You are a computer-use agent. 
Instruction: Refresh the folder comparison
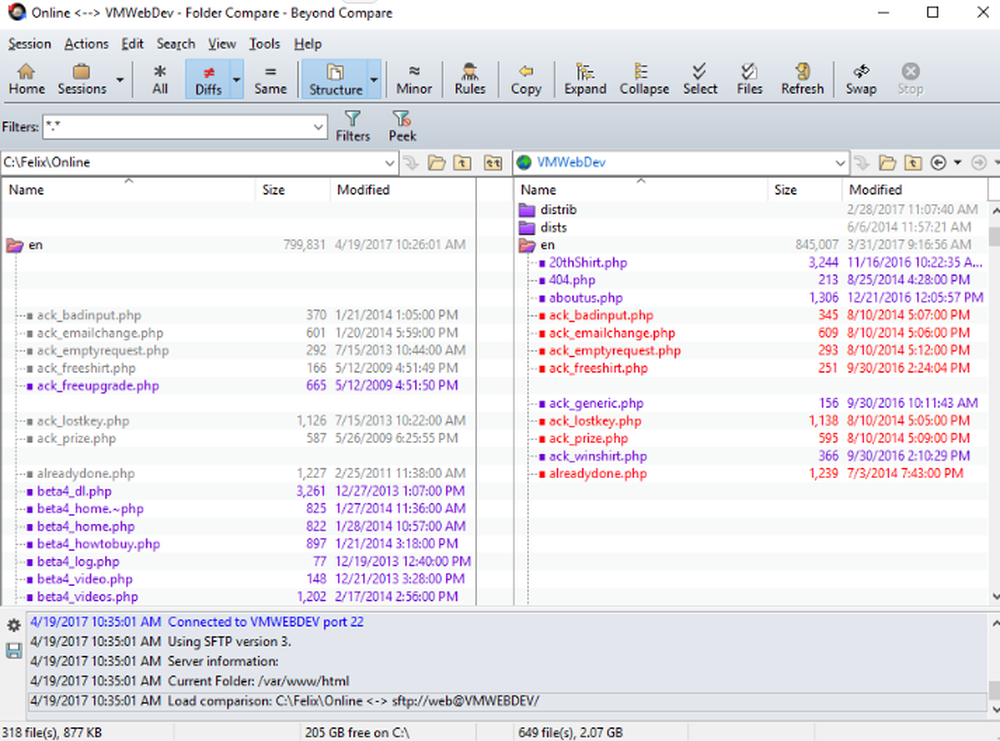[802, 79]
